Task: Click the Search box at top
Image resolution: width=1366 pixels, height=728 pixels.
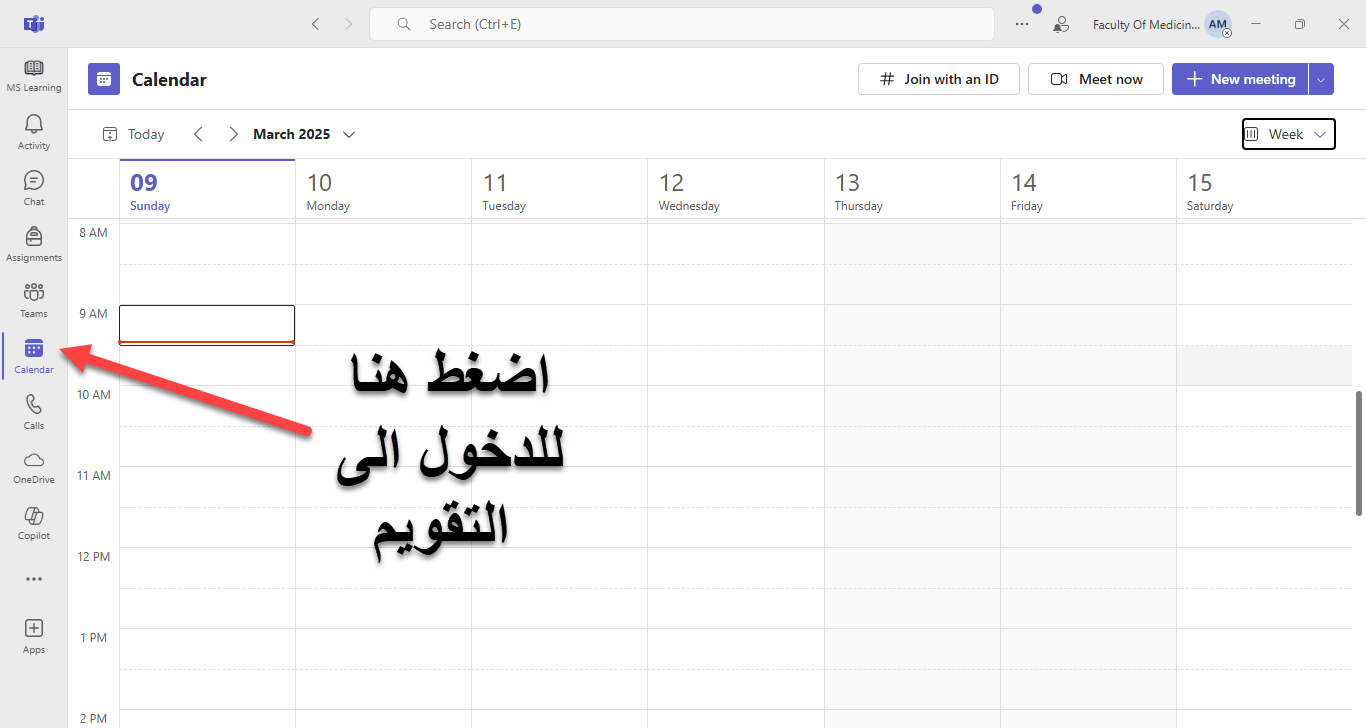Action: 681,24
